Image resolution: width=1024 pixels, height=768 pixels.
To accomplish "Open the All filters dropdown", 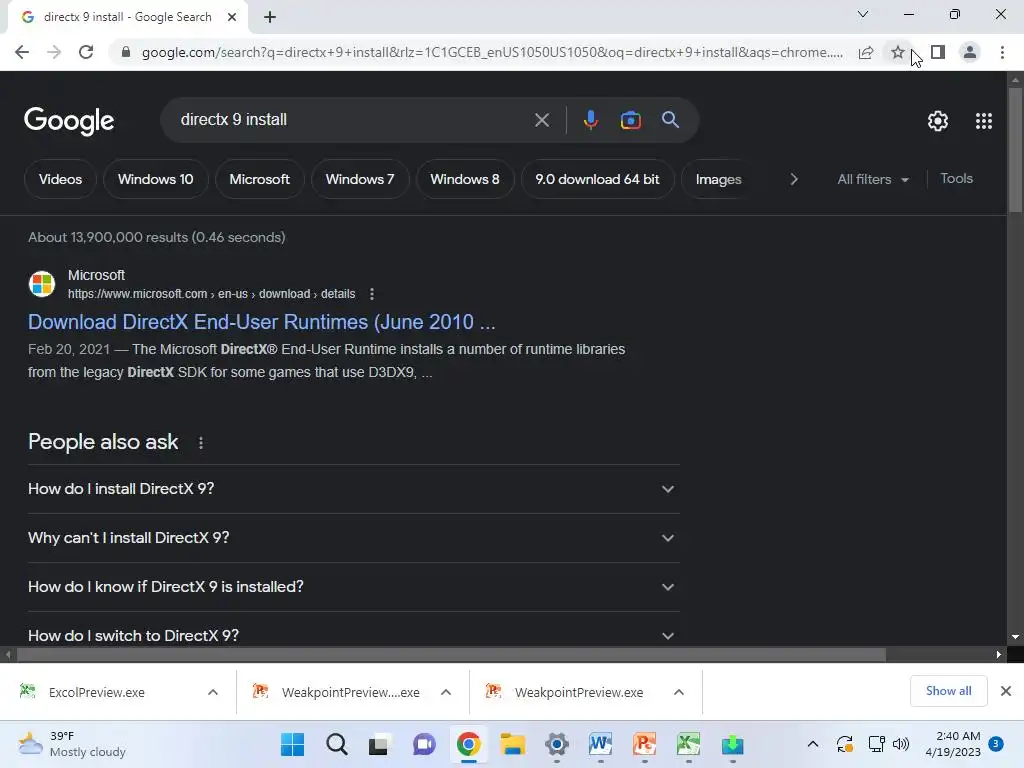I will tap(872, 179).
